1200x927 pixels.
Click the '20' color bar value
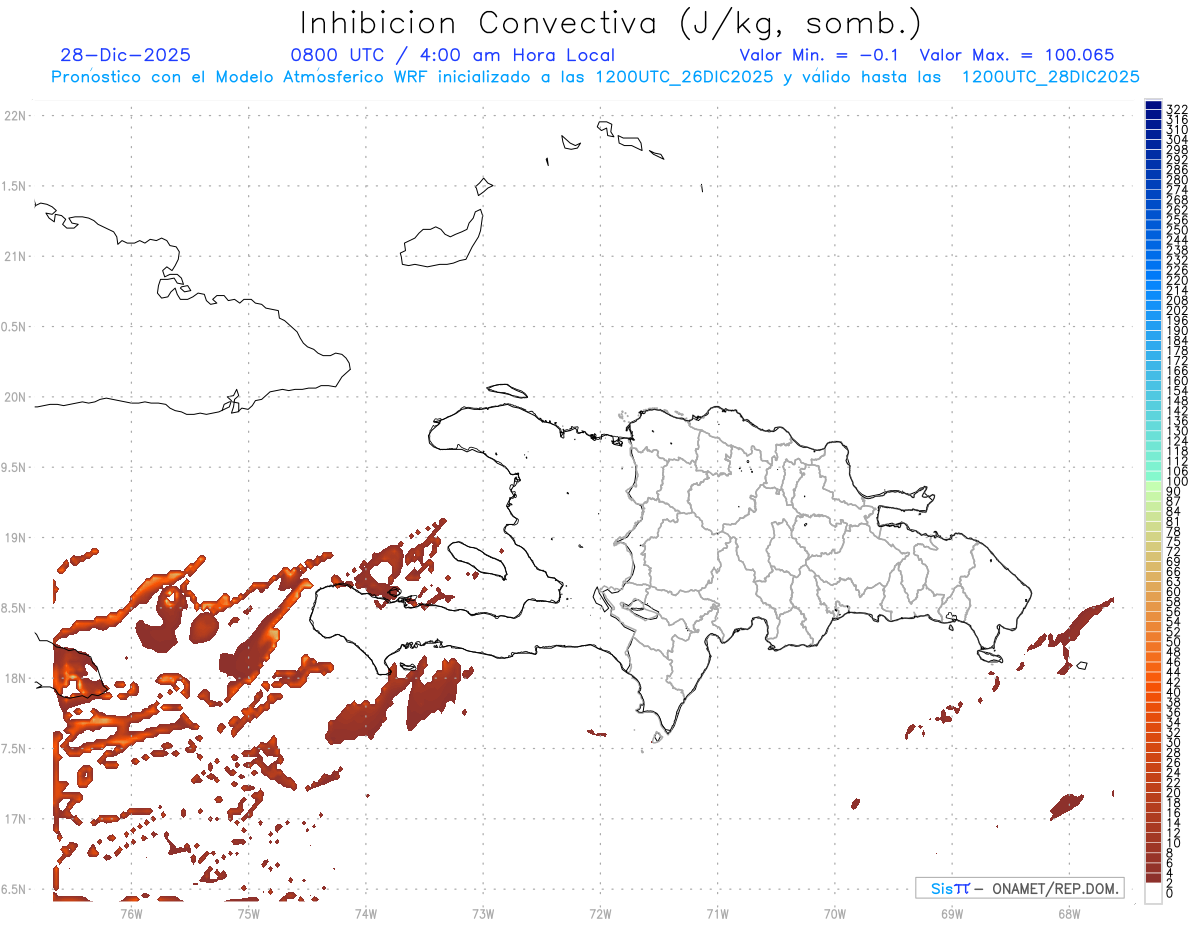[1173, 792]
